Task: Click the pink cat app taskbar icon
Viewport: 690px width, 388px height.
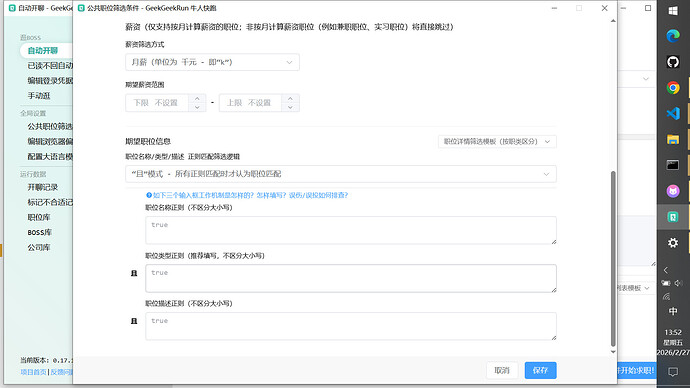Action: tap(672, 191)
